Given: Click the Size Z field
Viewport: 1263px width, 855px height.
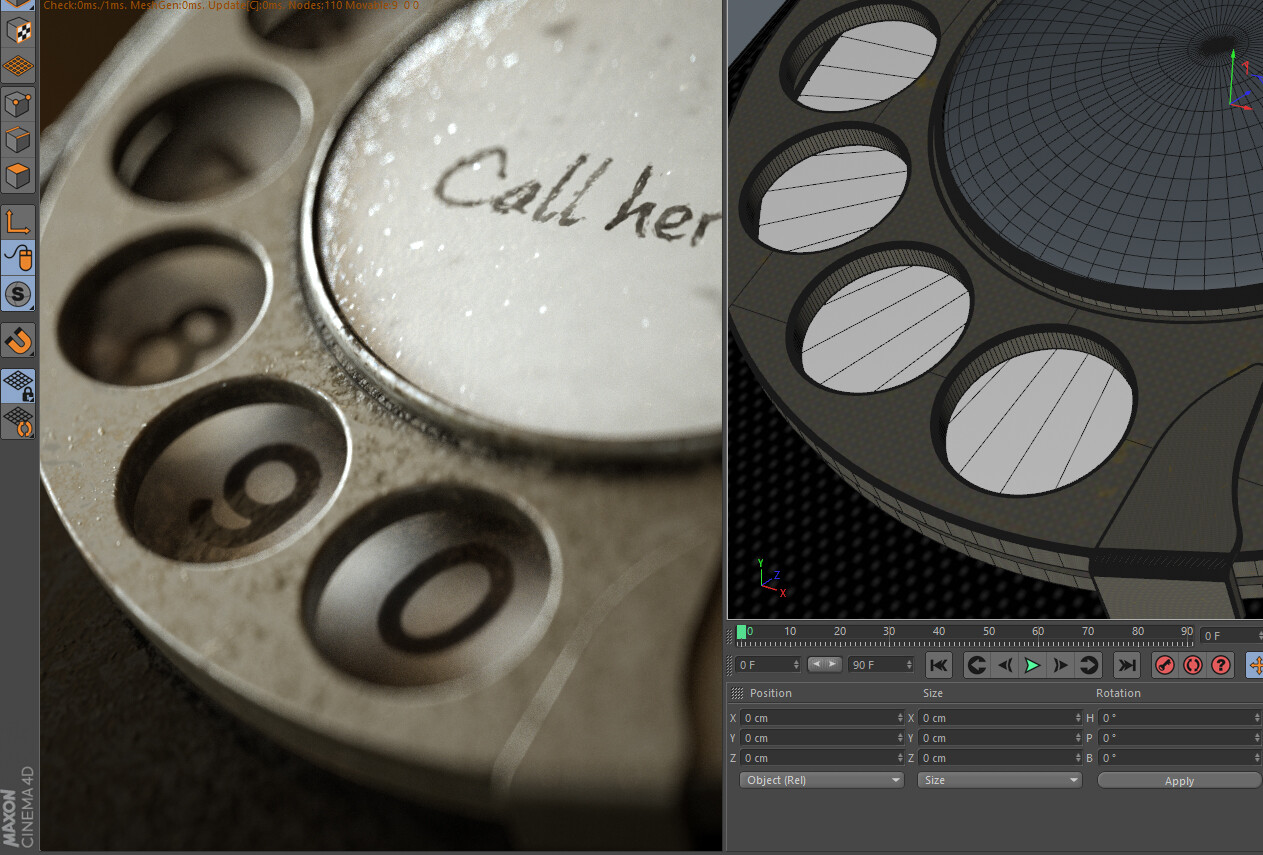Looking at the screenshot, I should click(x=1000, y=758).
